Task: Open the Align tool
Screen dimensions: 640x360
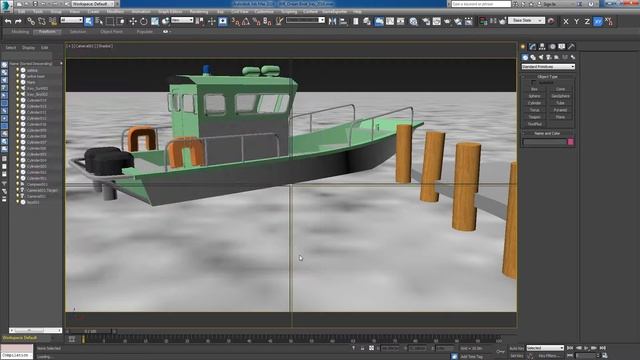Action: click(343, 21)
